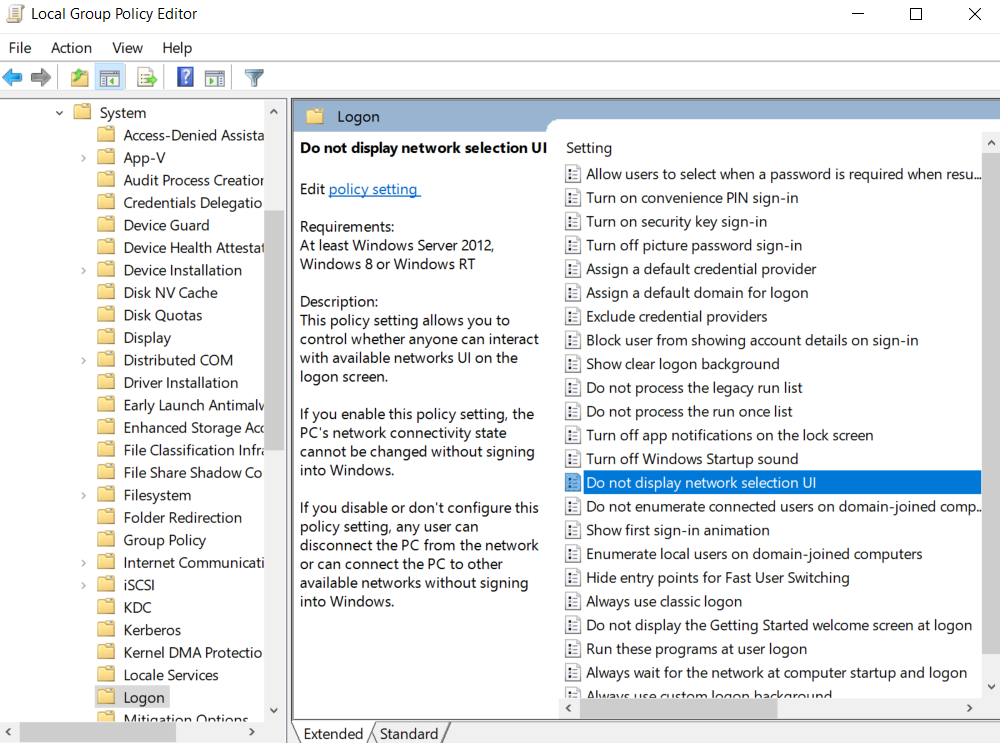Click the Up One Level folder icon
This screenshot has width=1000, height=743.
[x=79, y=77]
